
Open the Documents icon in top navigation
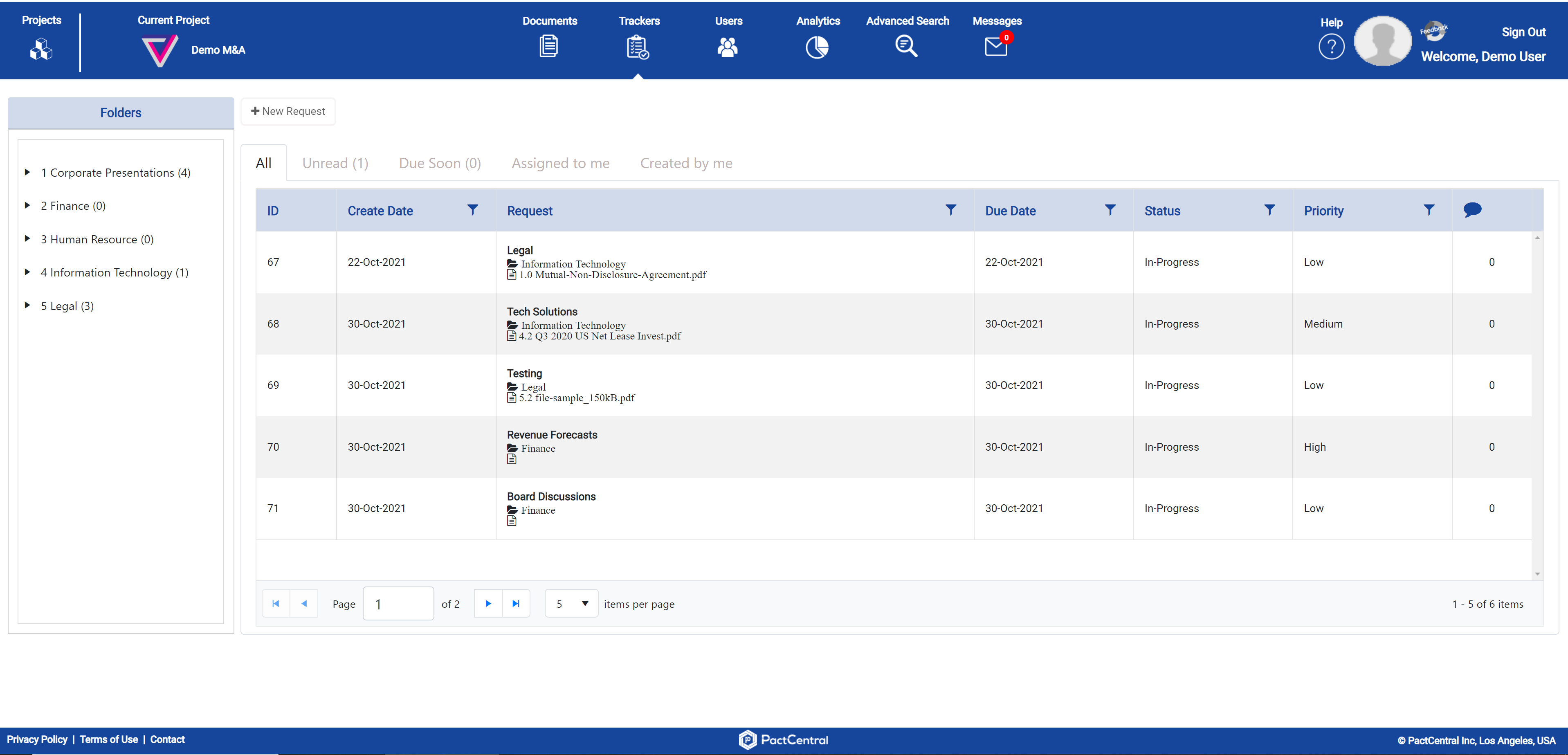pyautogui.click(x=548, y=46)
